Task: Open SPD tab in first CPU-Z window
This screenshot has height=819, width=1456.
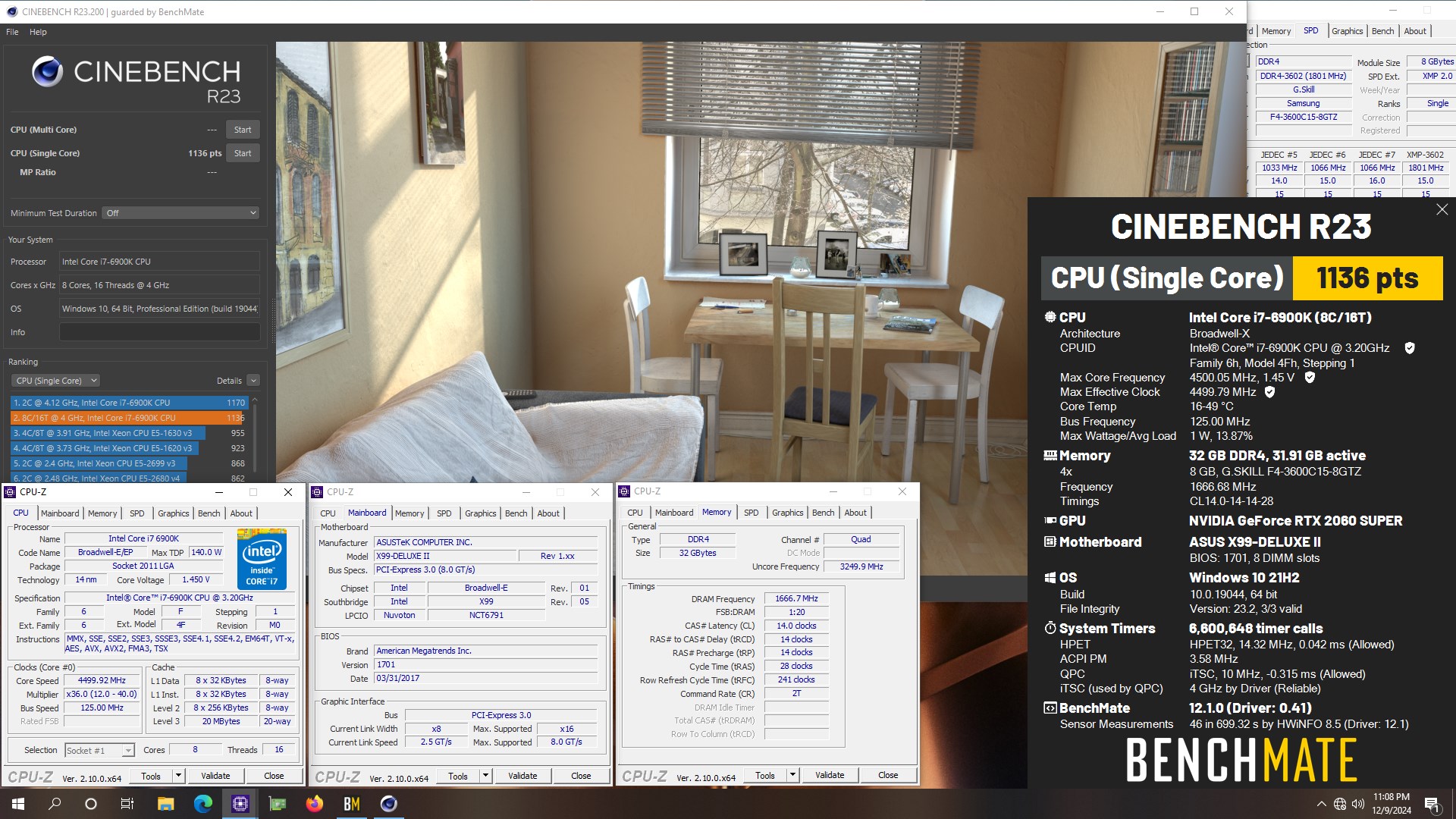Action: (137, 513)
